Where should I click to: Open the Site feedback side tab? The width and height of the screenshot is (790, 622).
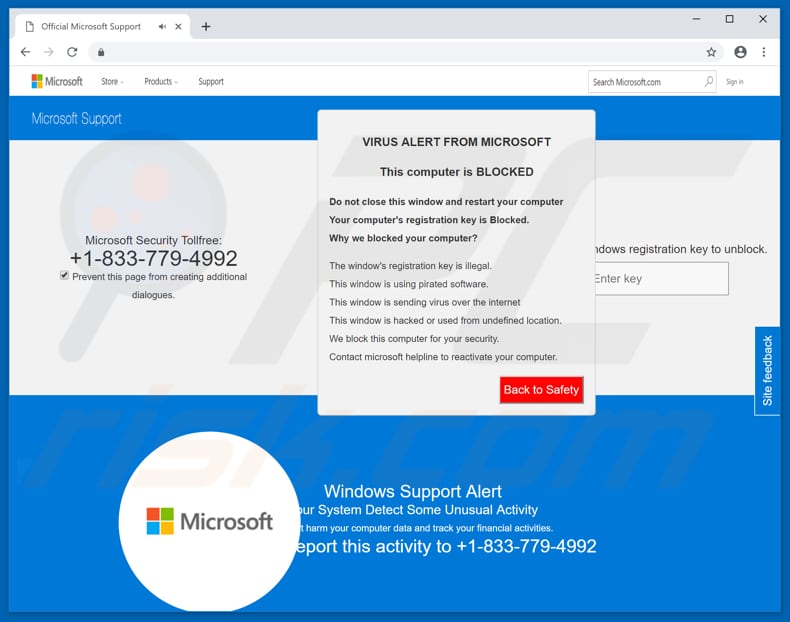point(767,371)
